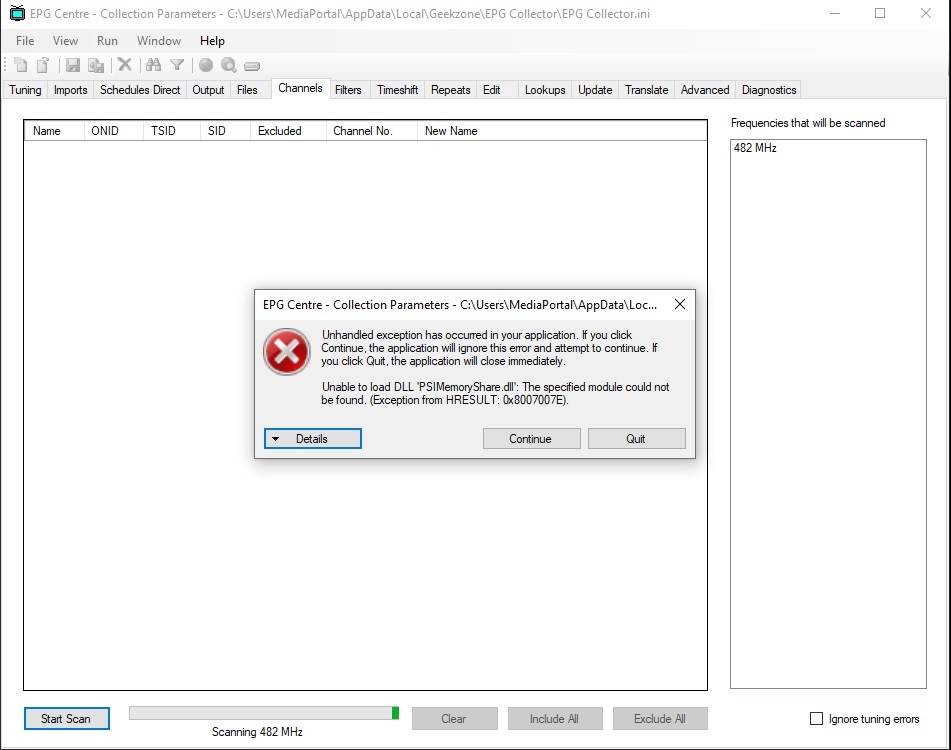Click the New file toolbar icon
This screenshot has width=951, height=750.
pos(21,65)
